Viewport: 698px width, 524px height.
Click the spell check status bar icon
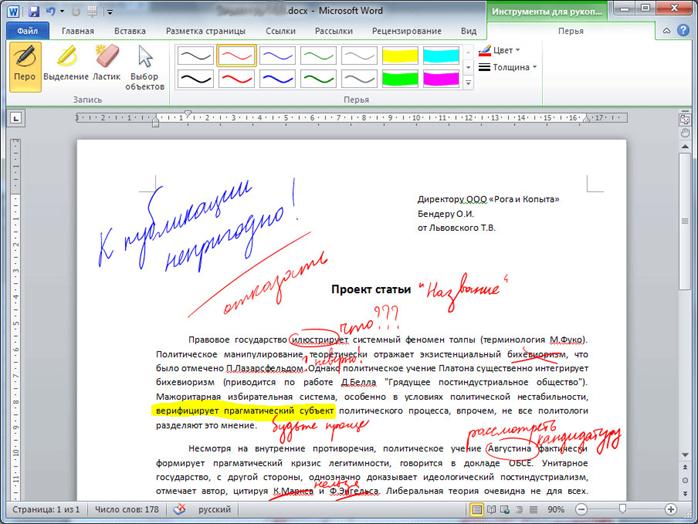click(x=179, y=509)
